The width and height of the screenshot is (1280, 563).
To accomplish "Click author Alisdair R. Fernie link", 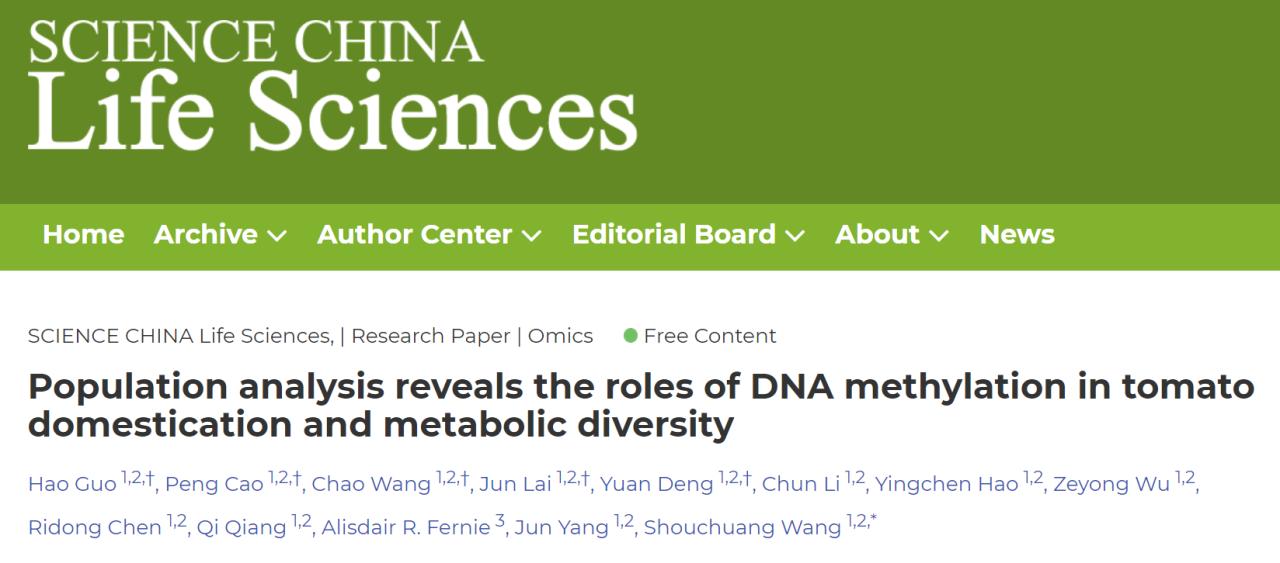I will 405,527.
